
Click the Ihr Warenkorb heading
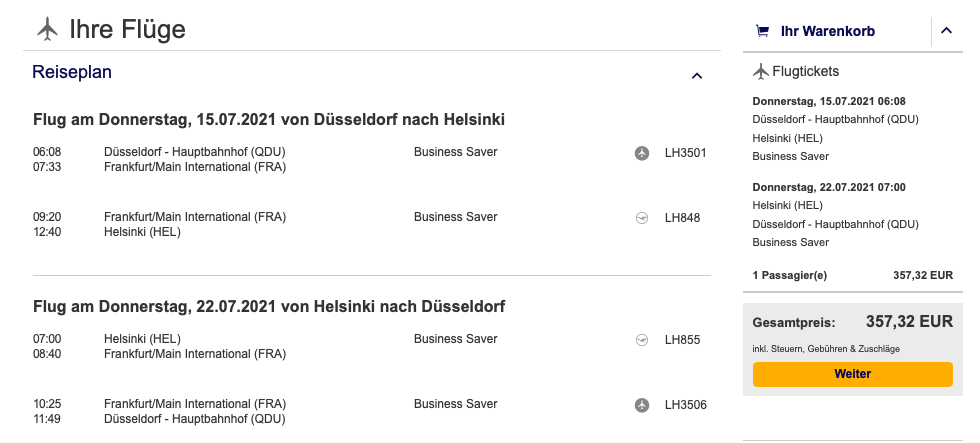click(827, 31)
